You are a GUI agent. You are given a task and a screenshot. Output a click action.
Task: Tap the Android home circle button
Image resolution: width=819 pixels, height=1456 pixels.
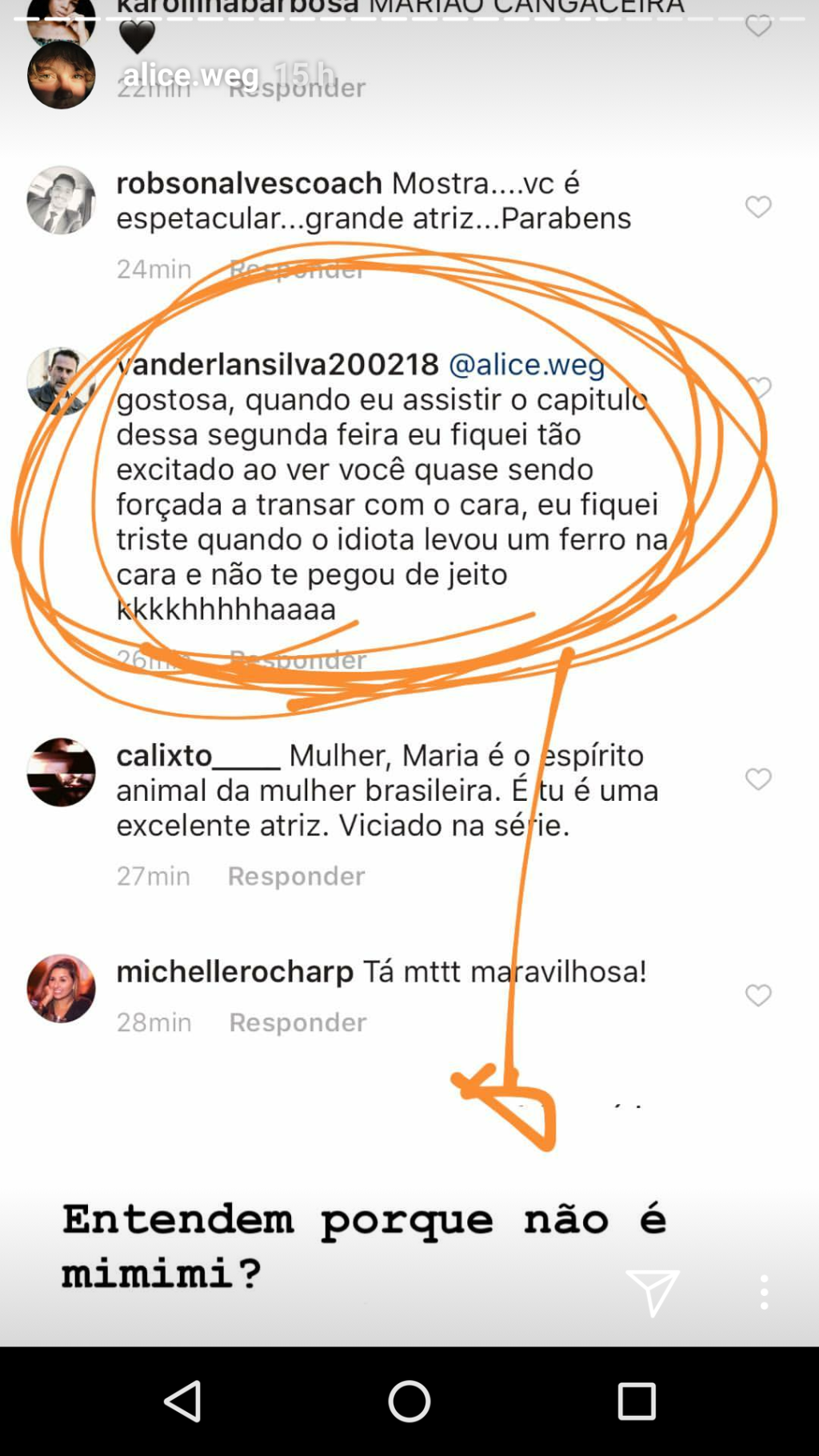pos(409,1401)
